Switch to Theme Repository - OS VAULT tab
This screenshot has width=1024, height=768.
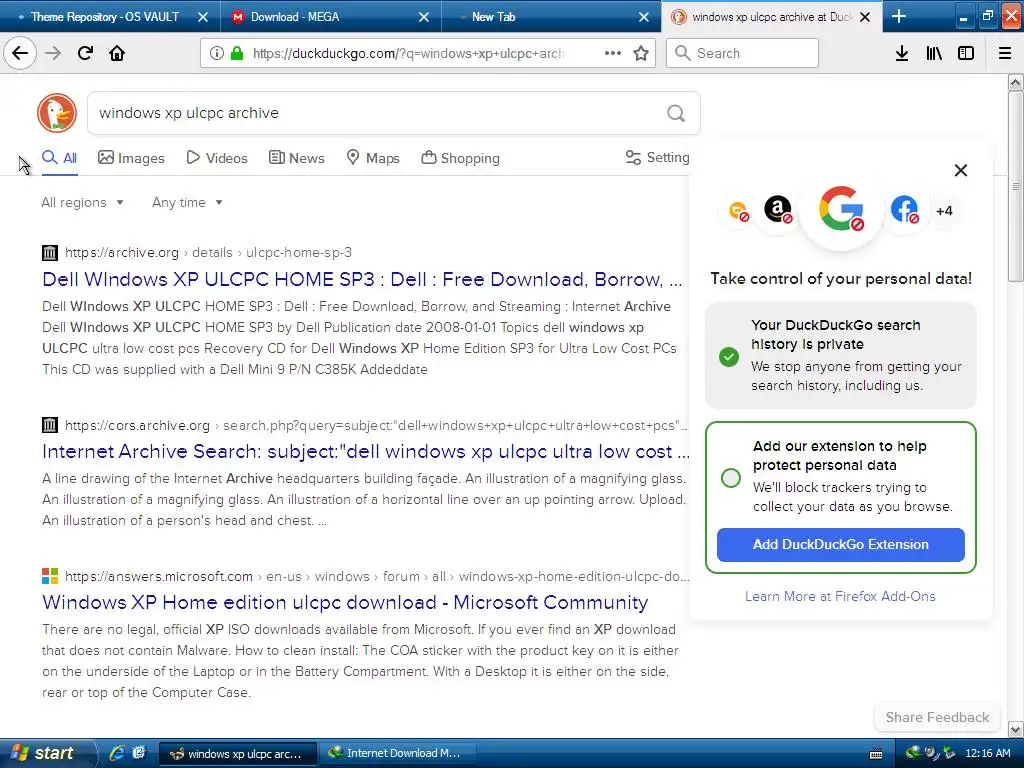(104, 17)
